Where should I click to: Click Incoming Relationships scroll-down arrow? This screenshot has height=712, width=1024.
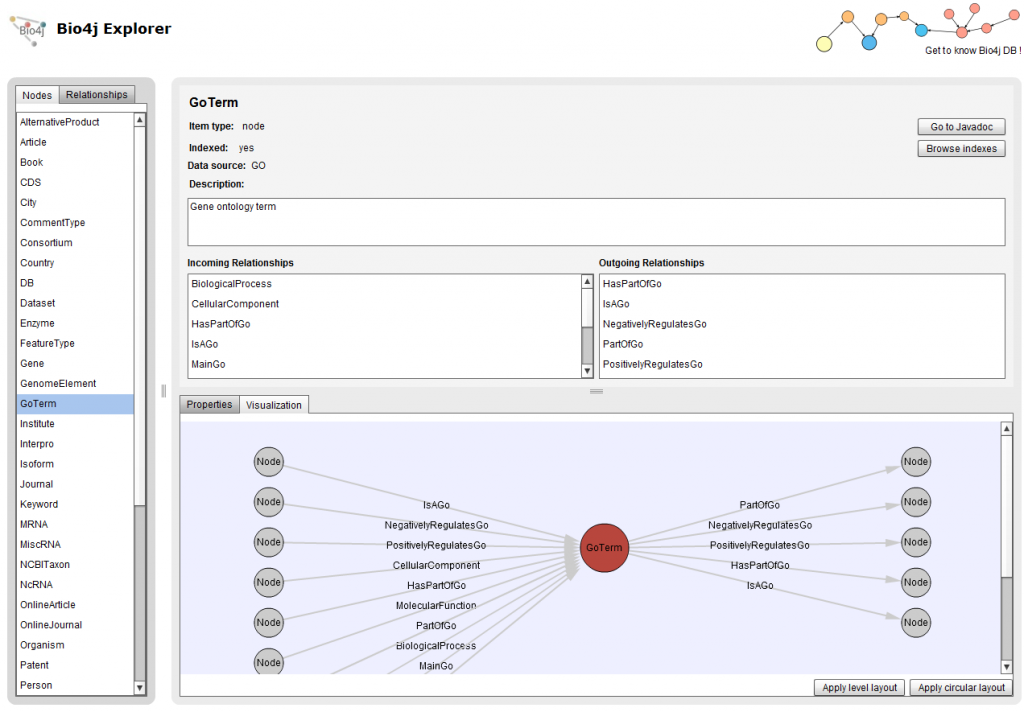click(x=587, y=371)
